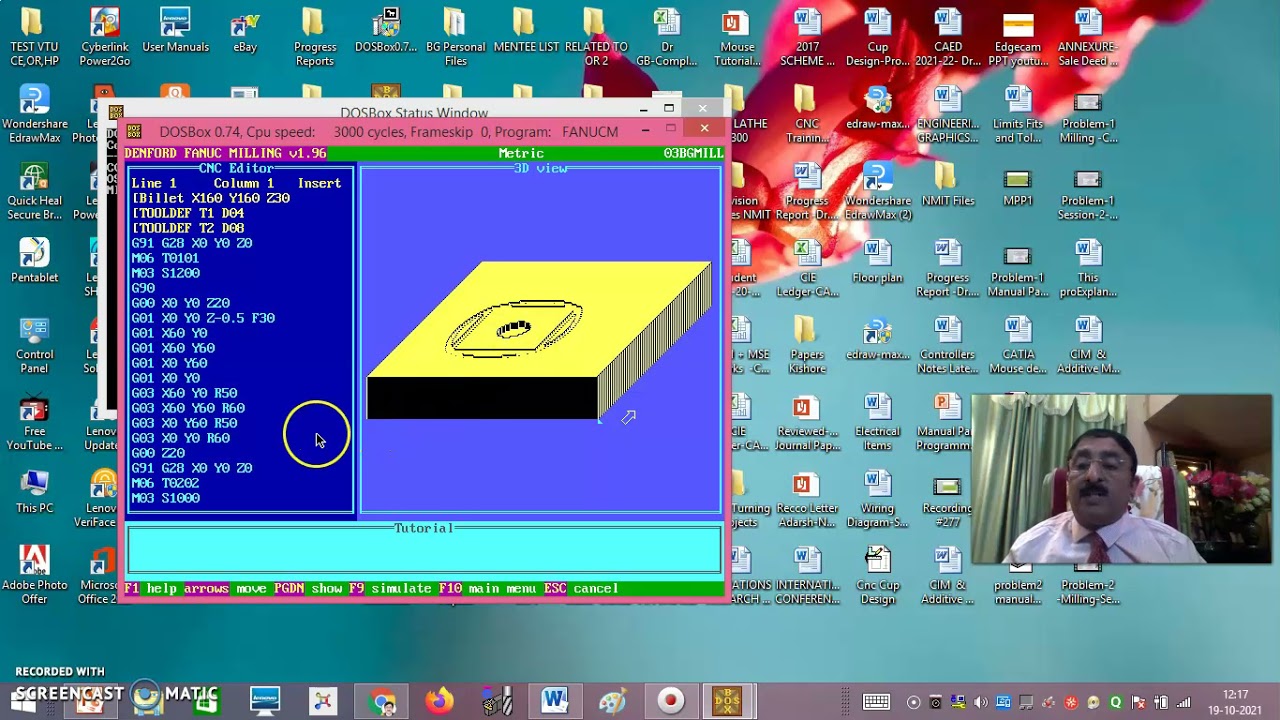Open the CAED 2021-22 document
The width and height of the screenshot is (1280, 720).
[948, 37]
